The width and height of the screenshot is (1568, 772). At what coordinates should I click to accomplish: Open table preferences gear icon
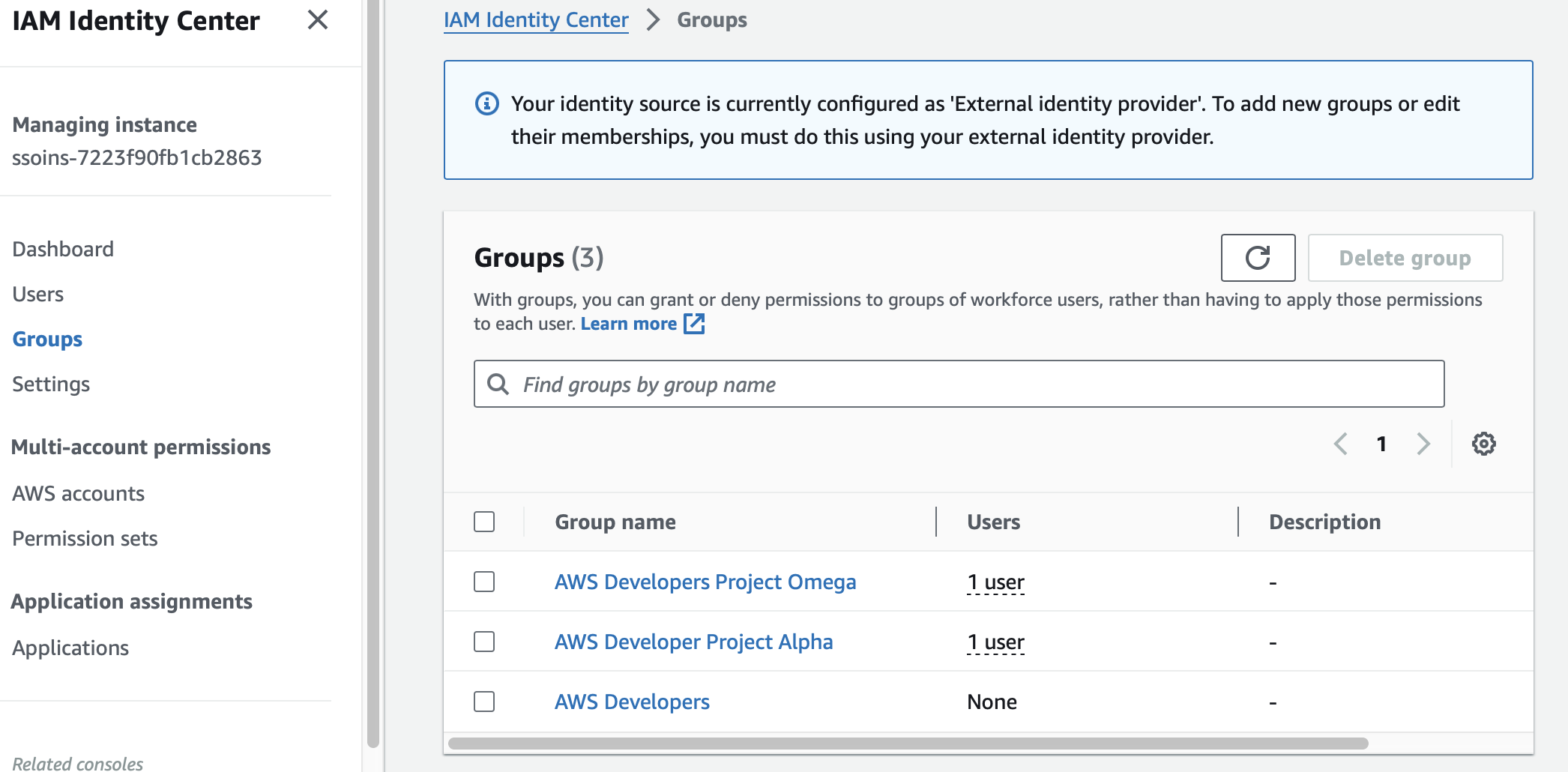pyautogui.click(x=1483, y=444)
